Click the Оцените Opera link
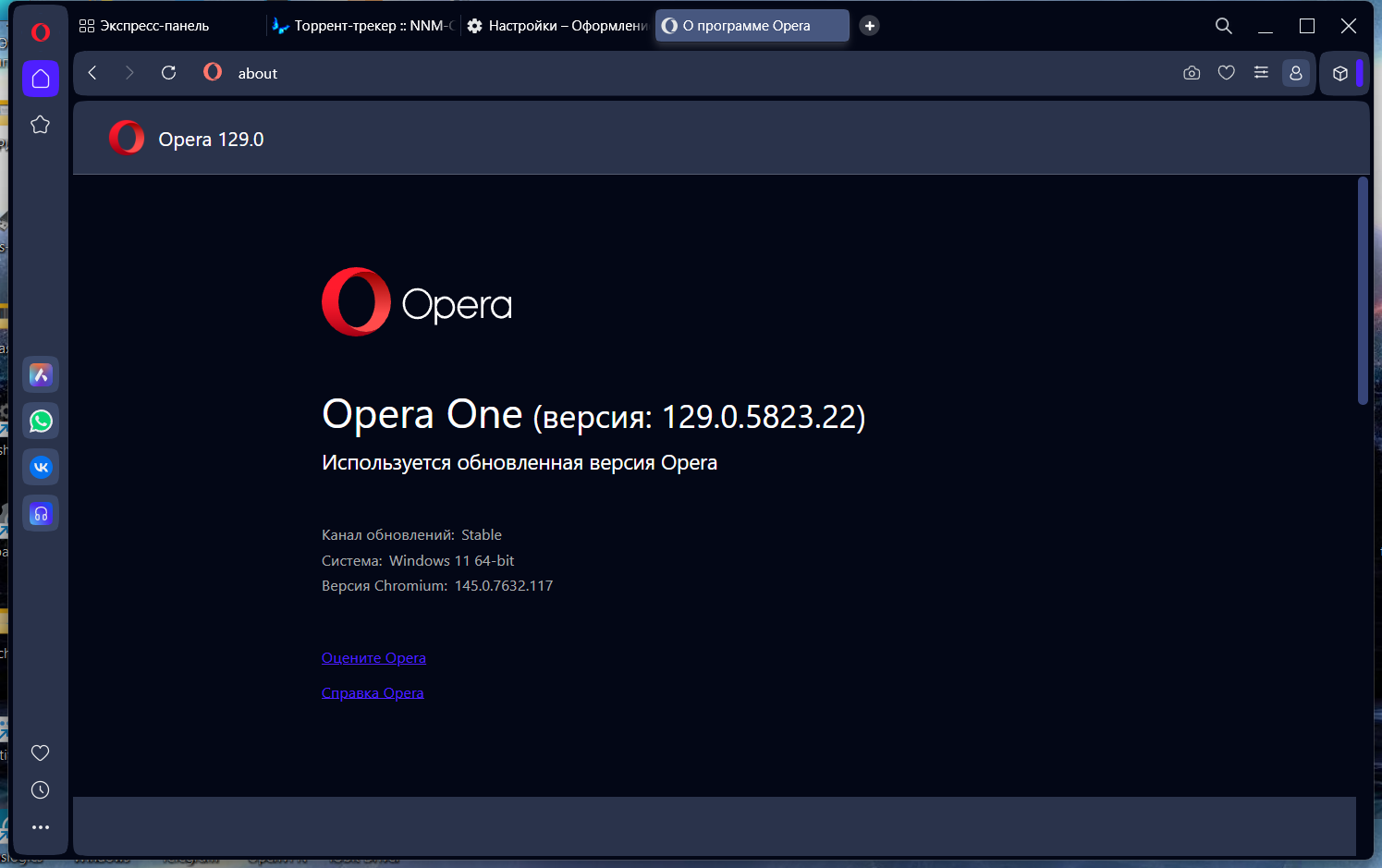Screen dimensions: 1382x868 (x=373, y=658)
